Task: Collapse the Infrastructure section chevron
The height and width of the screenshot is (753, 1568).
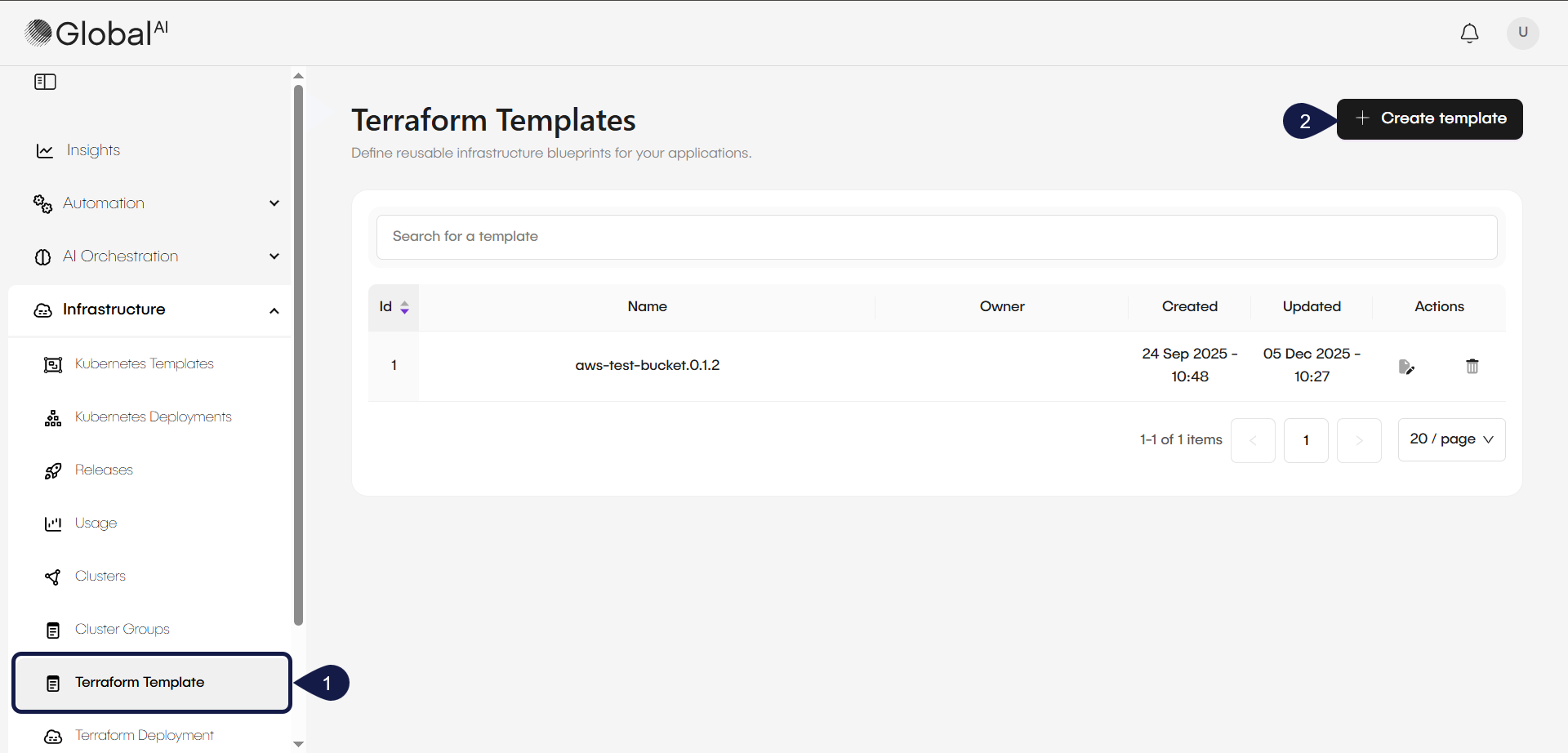Action: pyautogui.click(x=274, y=310)
